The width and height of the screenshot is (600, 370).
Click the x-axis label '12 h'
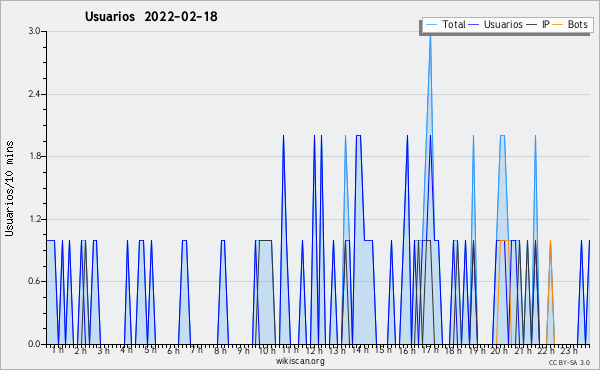tap(314, 351)
